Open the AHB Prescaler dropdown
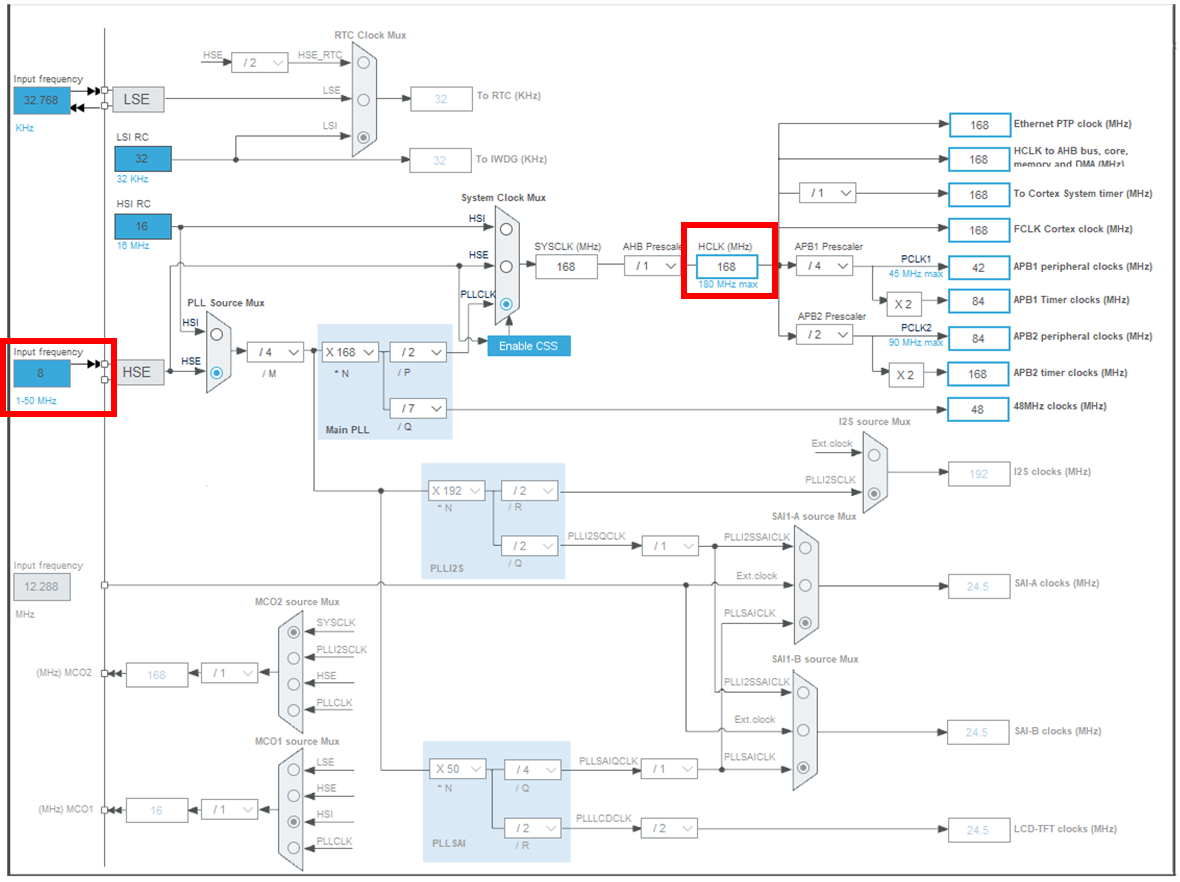This screenshot has width=1180, height=882. point(654,266)
